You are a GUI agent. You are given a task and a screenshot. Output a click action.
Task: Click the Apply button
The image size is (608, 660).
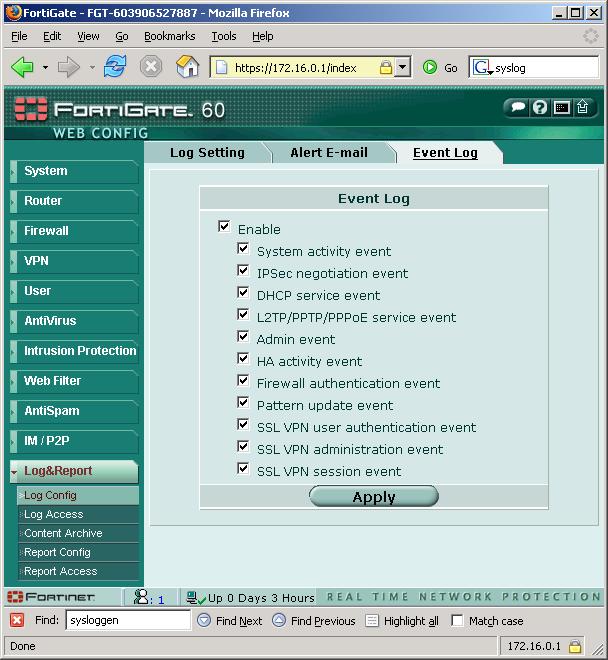(x=374, y=497)
